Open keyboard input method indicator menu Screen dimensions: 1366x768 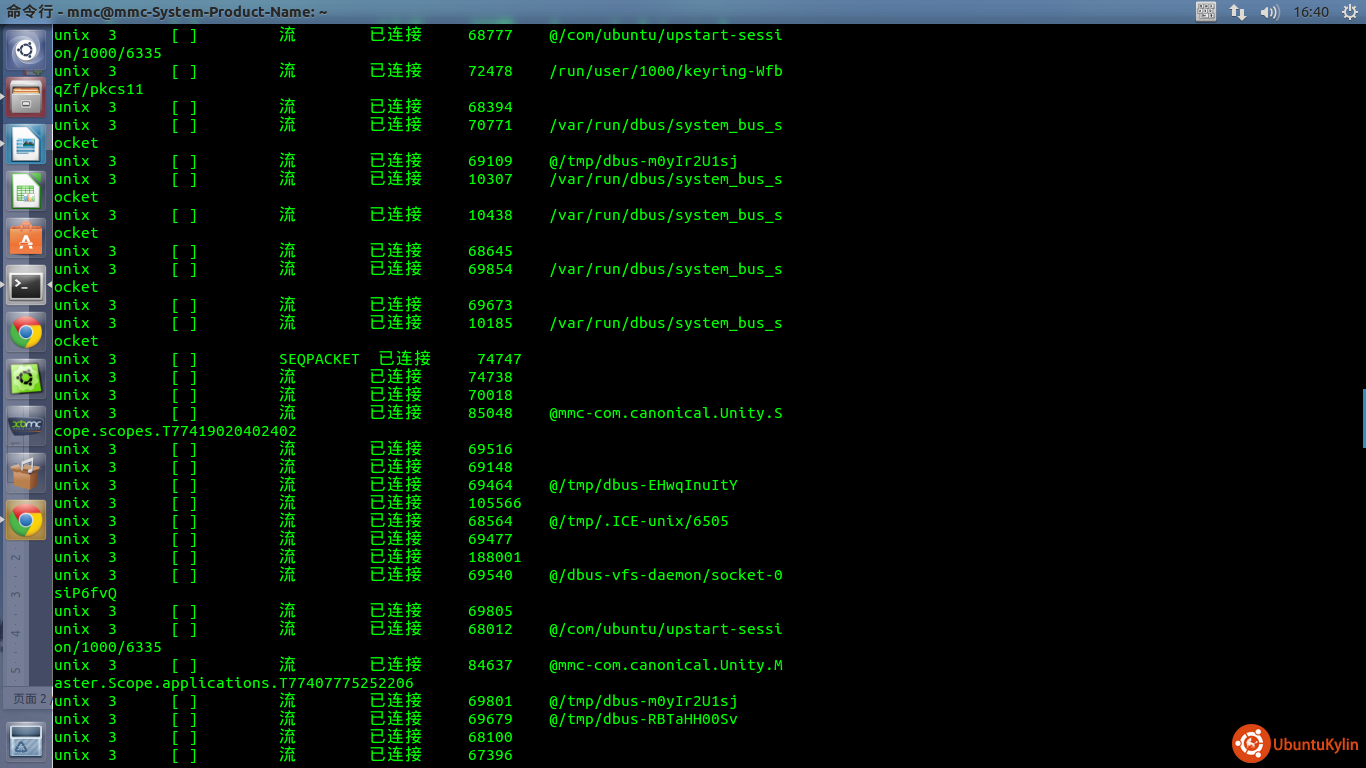(1206, 12)
